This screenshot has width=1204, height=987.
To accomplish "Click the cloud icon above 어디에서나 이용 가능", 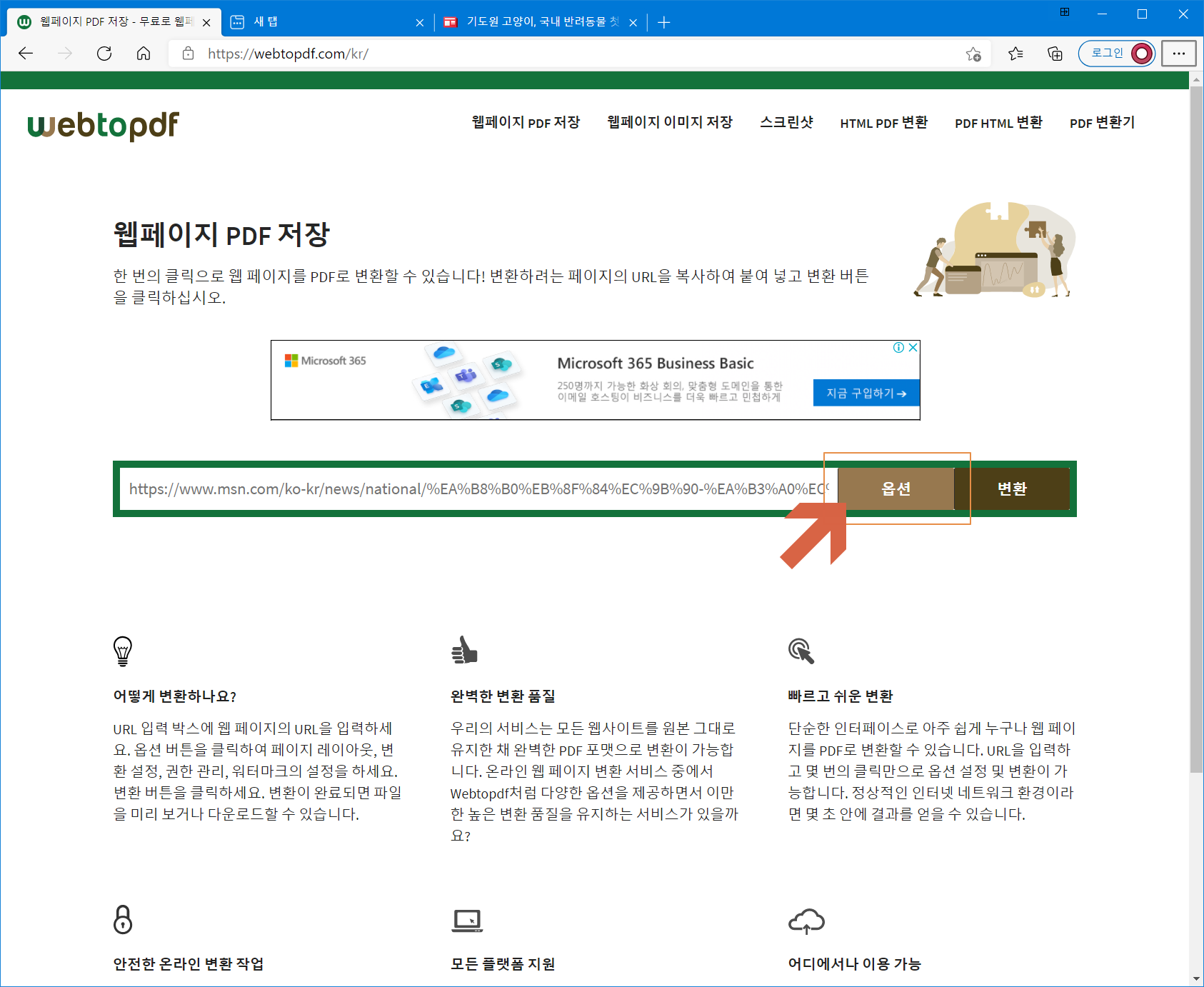I will point(806,921).
